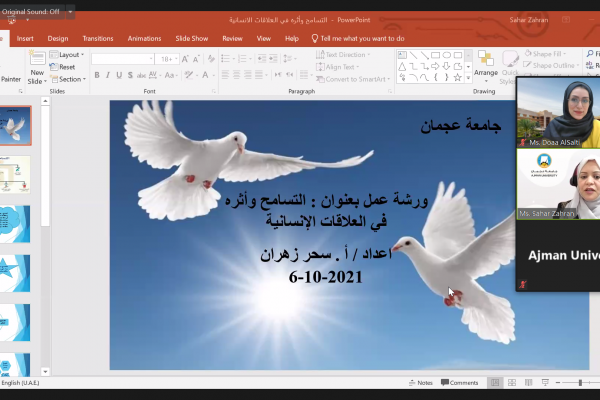
Task: Toggle the Notes pane
Action: tap(420, 382)
